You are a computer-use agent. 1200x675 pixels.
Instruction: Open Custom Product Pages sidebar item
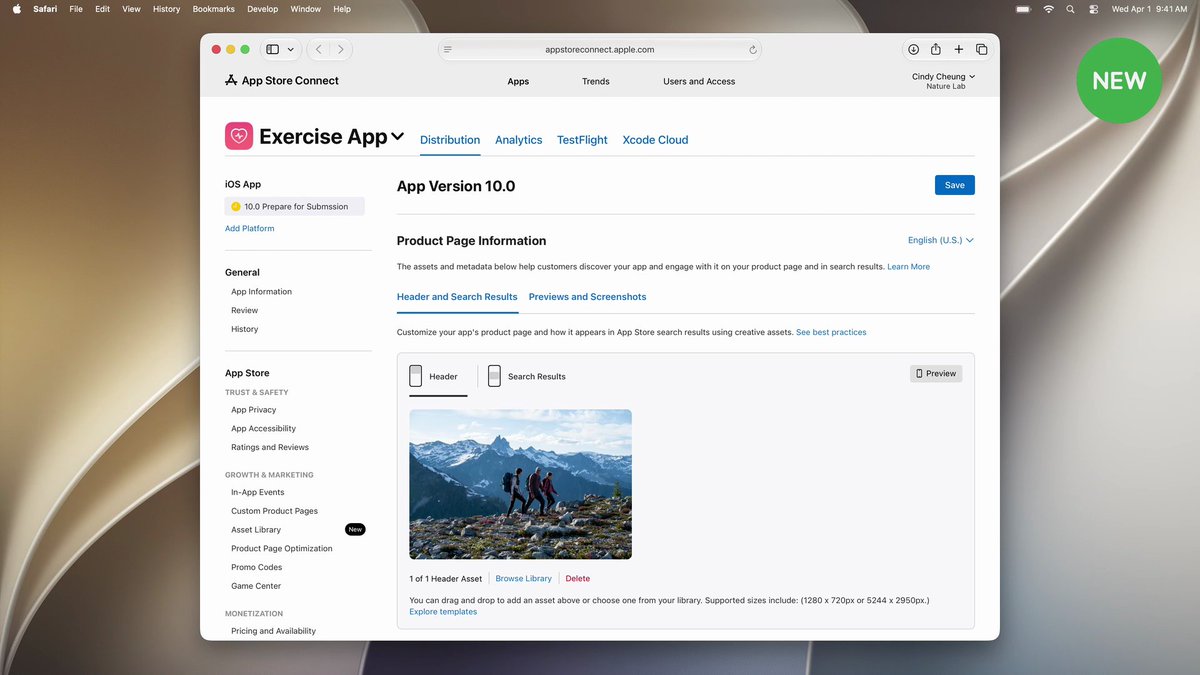[x=275, y=511]
